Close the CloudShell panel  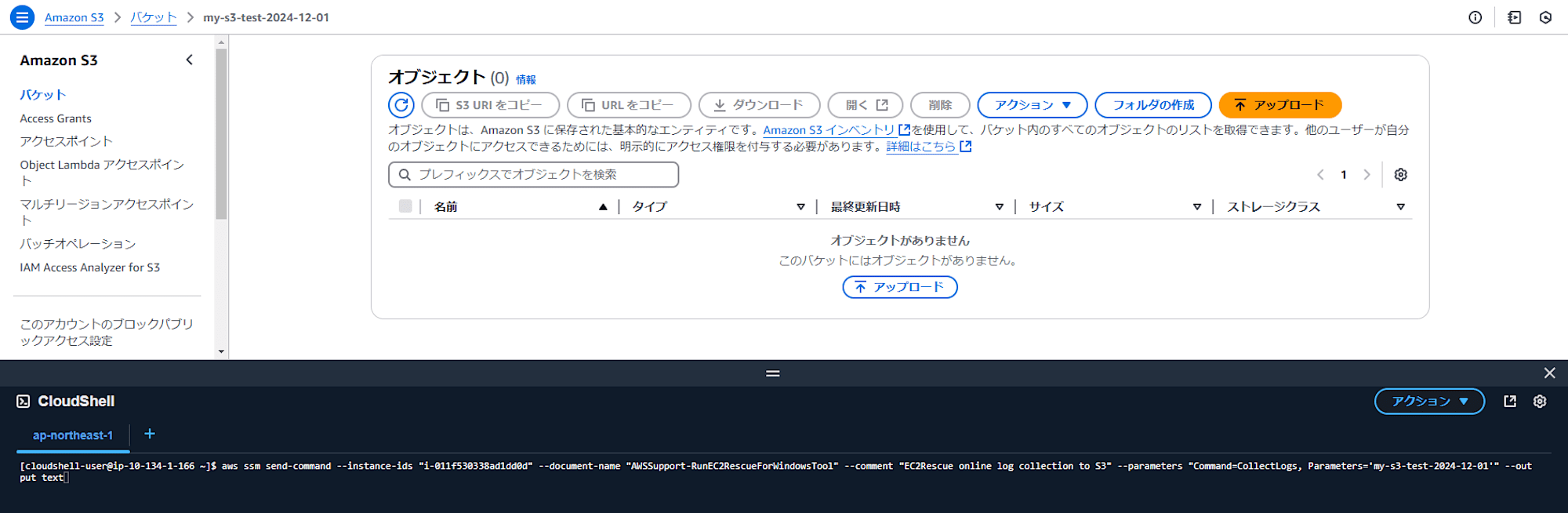click(x=1549, y=373)
